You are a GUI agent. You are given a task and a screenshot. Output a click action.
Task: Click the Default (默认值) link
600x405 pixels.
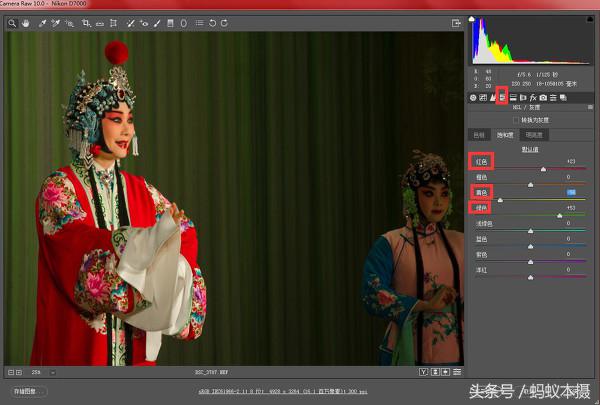tap(530, 149)
